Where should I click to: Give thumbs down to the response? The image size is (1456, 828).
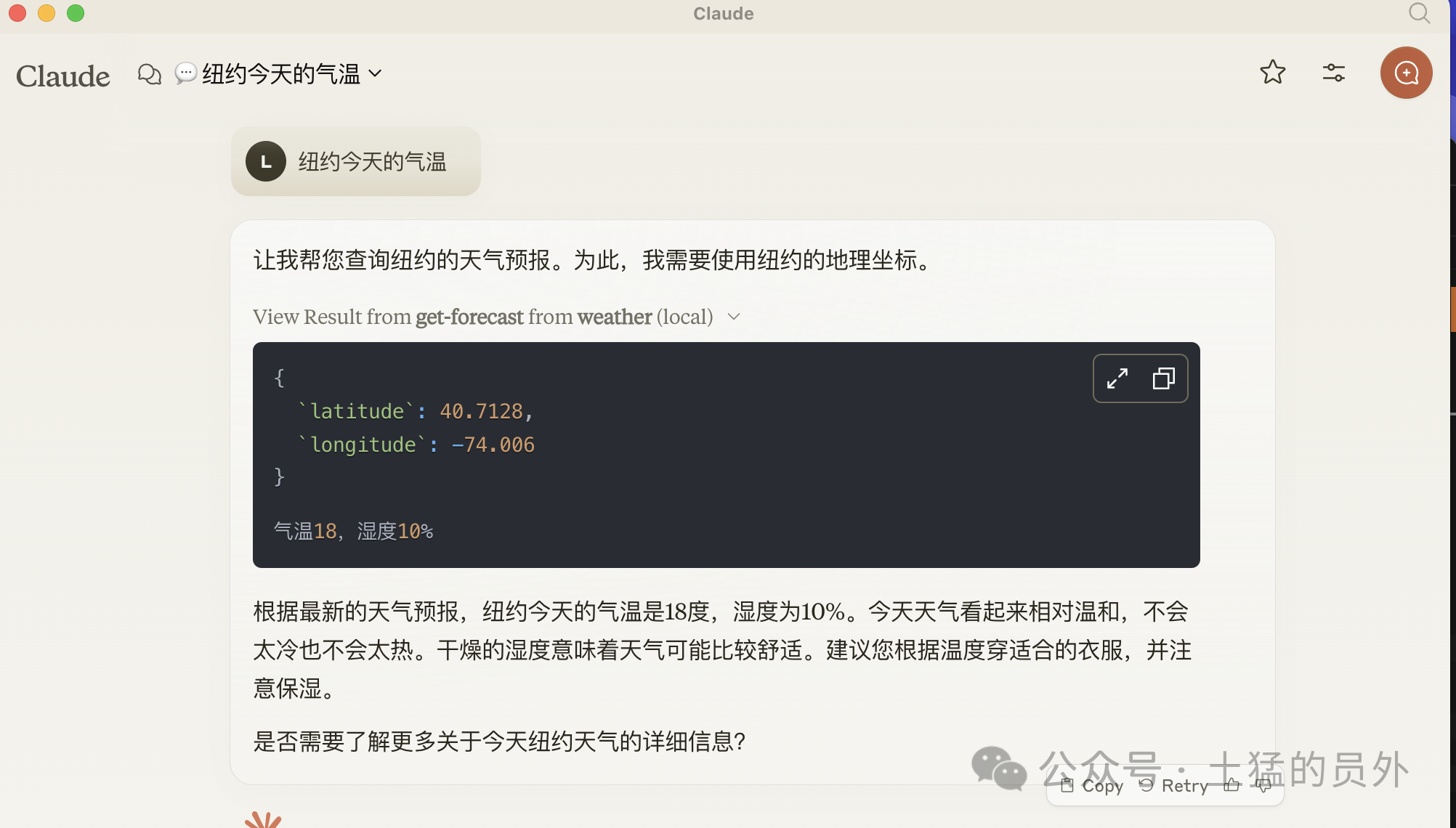[x=1263, y=785]
